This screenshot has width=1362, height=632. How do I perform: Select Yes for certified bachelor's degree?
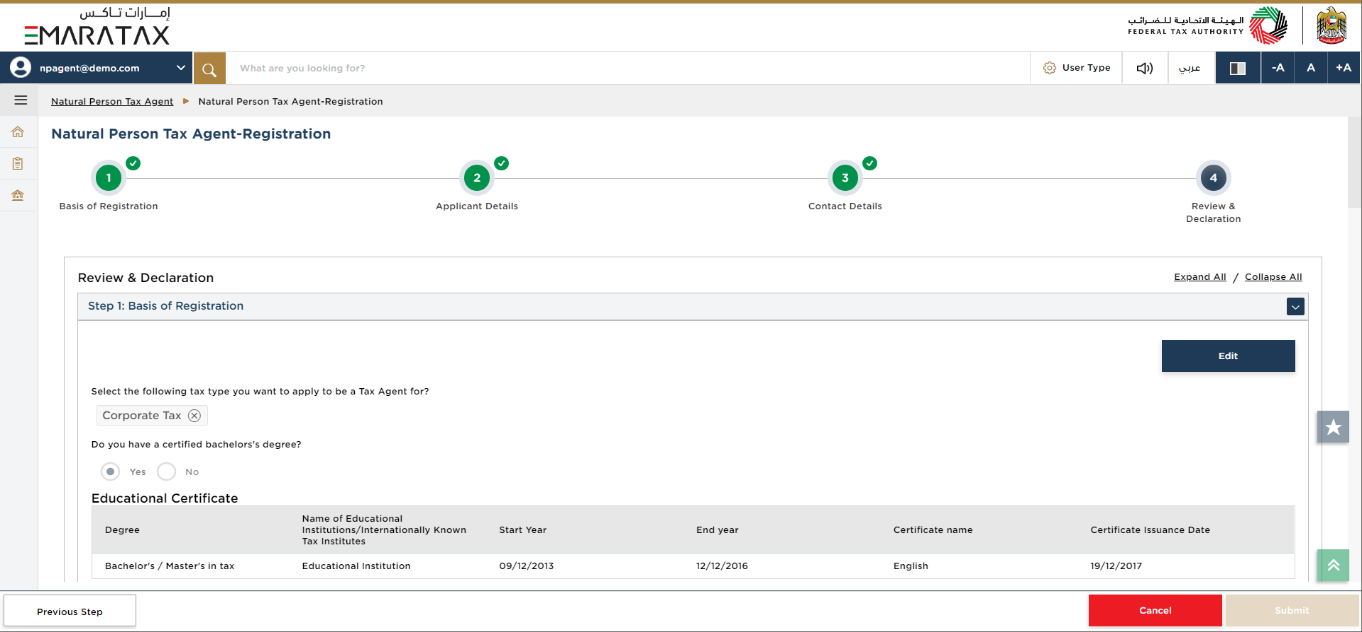click(111, 471)
